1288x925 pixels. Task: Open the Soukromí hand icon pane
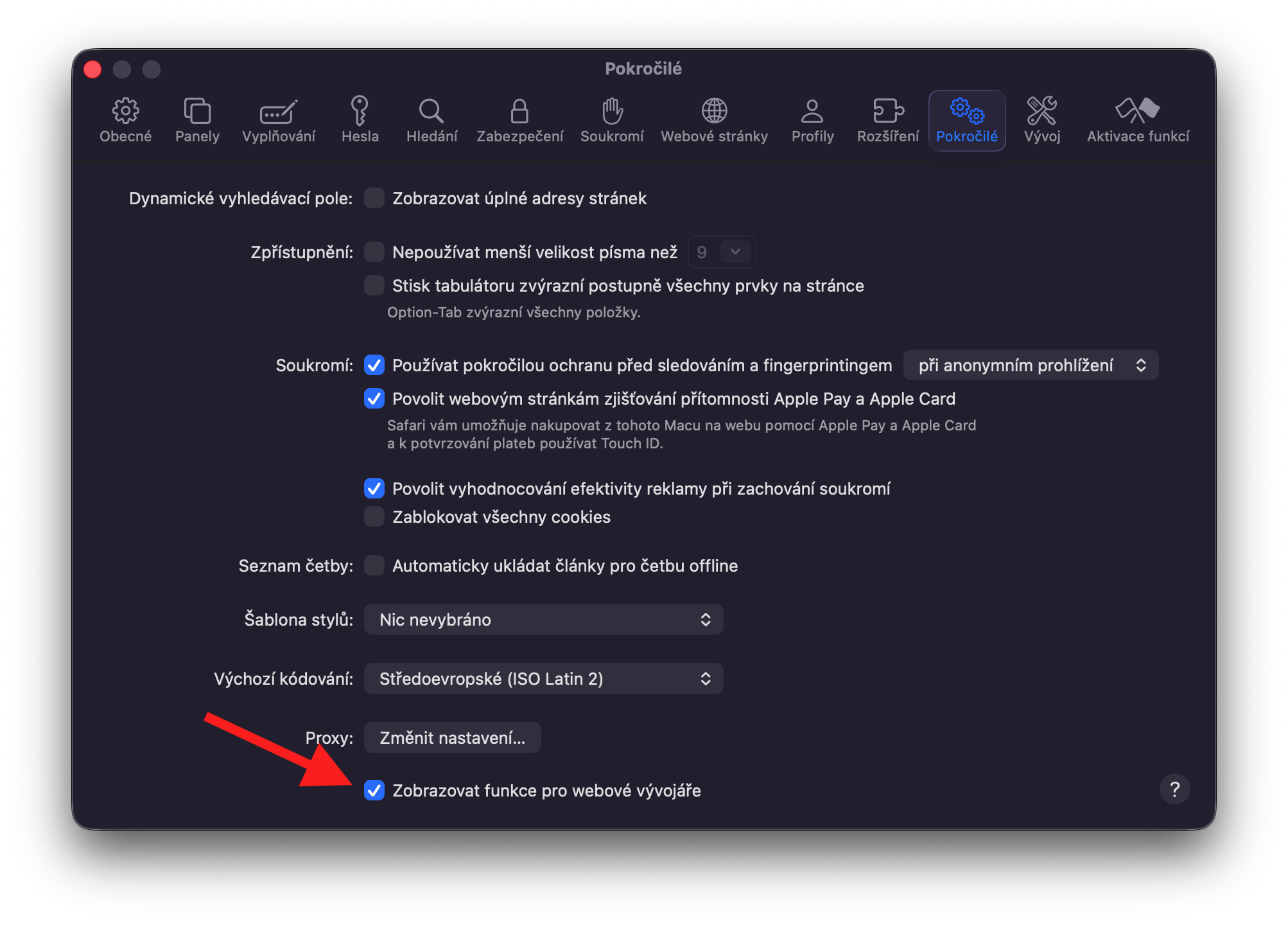pyautogui.click(x=612, y=120)
